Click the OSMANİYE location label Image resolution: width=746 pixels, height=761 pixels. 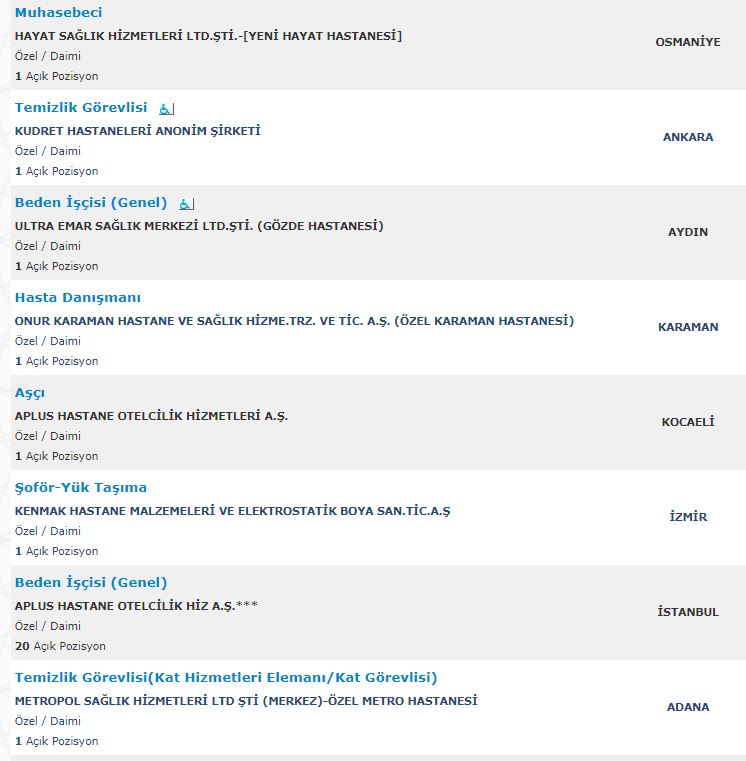688,42
